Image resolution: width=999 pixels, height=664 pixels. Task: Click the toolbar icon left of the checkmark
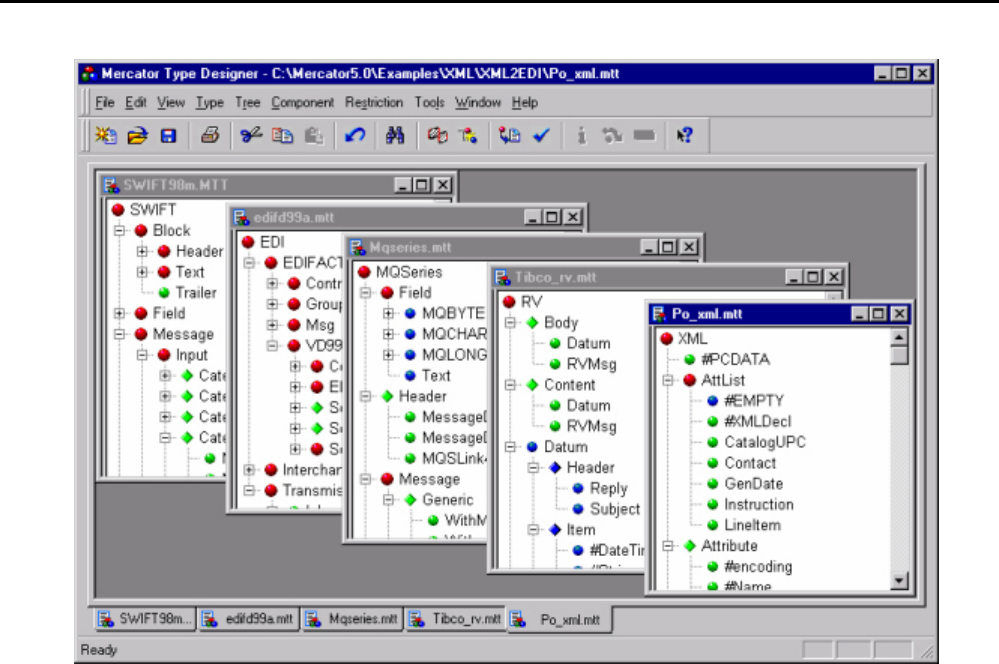[509, 136]
